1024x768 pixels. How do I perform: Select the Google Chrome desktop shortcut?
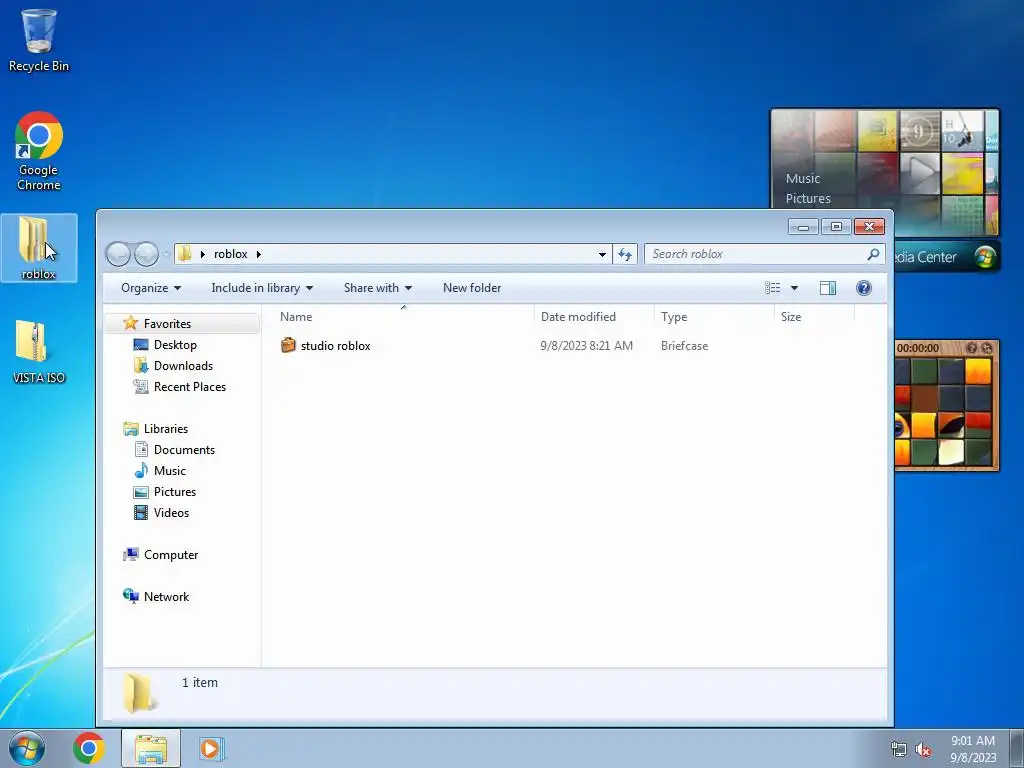point(39,152)
